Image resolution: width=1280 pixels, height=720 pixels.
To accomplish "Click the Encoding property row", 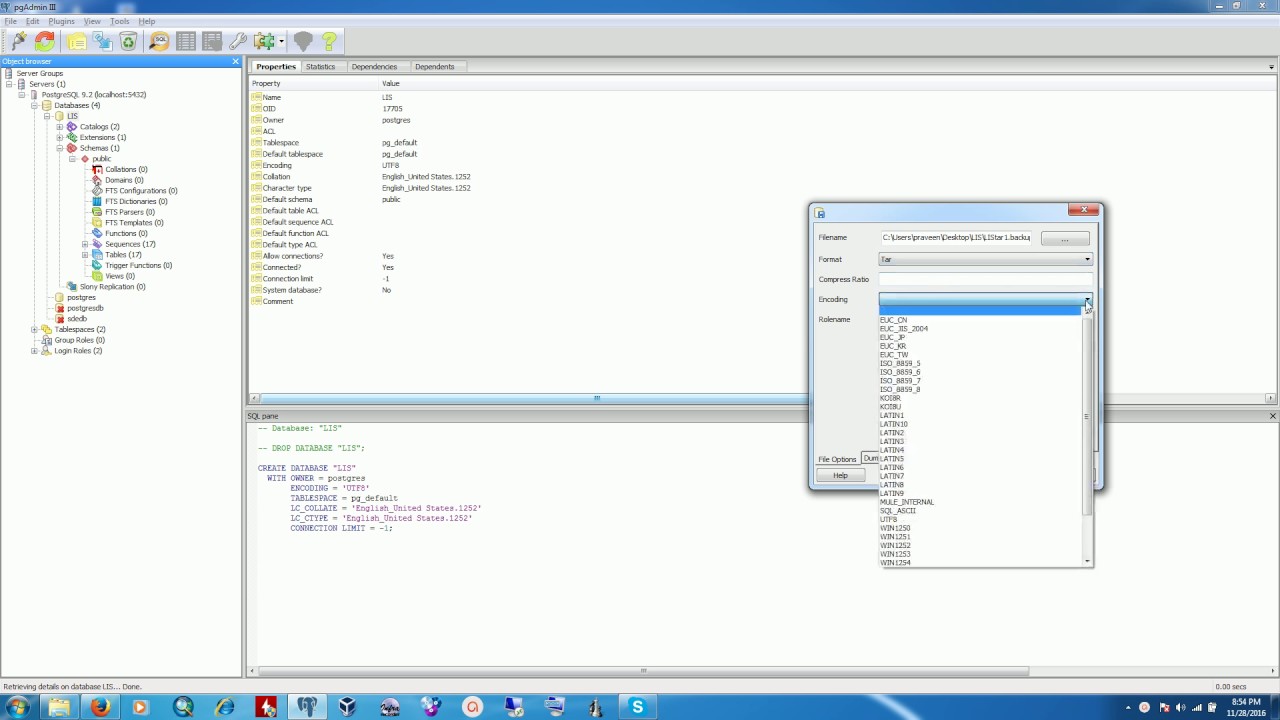I will (760, 165).
